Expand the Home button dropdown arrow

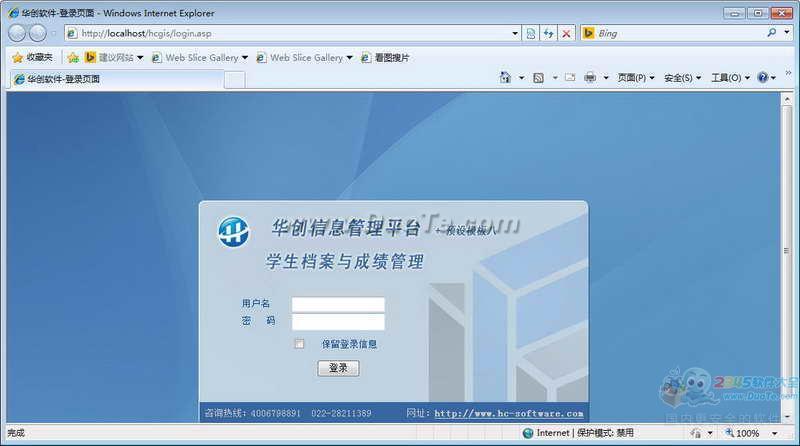click(521, 78)
